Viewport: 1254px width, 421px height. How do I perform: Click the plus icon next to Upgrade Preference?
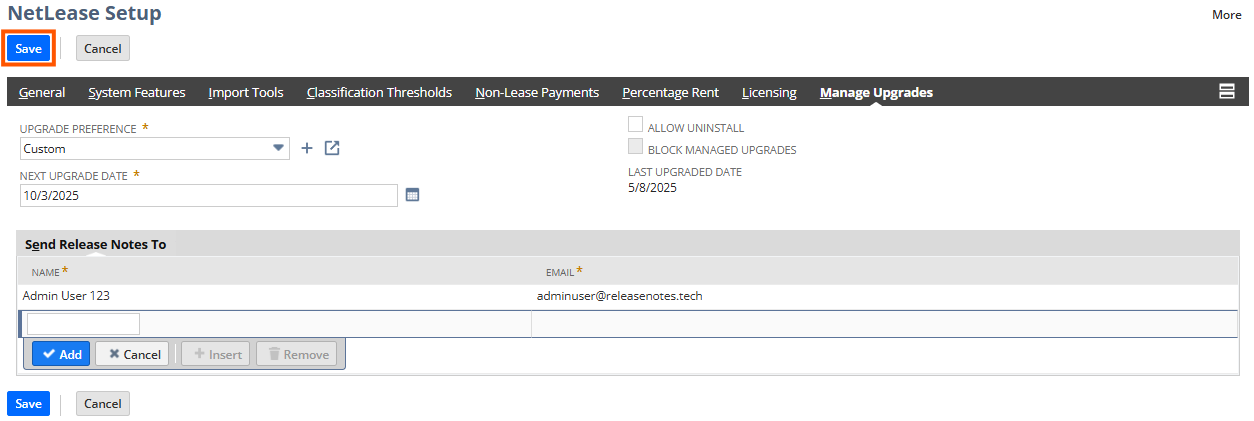[x=307, y=148]
